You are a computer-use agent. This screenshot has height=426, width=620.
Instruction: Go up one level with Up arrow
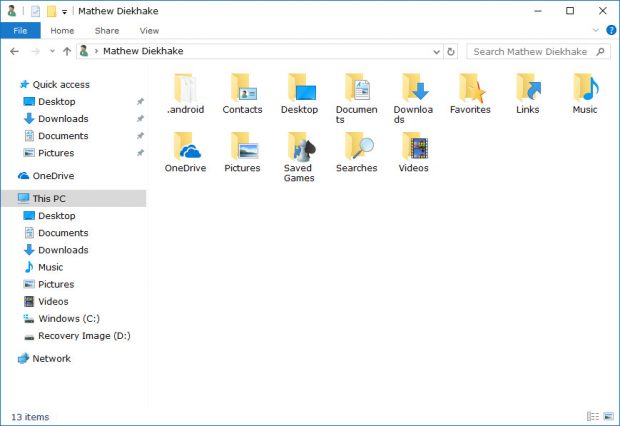[x=67, y=51]
